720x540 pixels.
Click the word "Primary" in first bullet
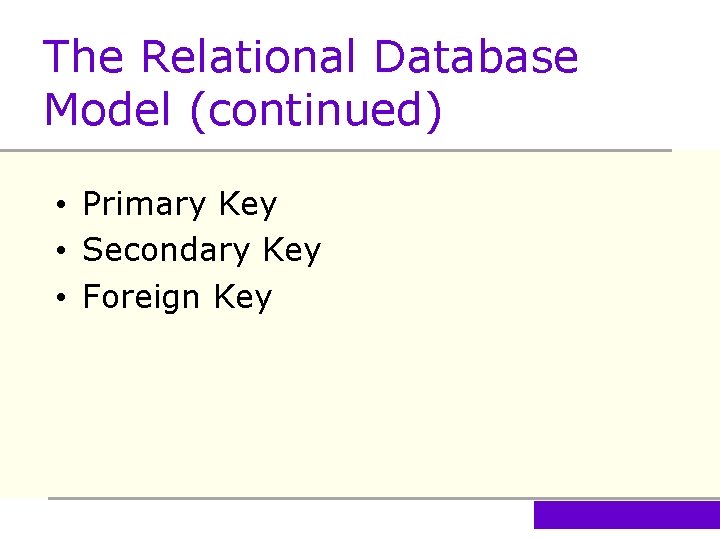(143, 204)
